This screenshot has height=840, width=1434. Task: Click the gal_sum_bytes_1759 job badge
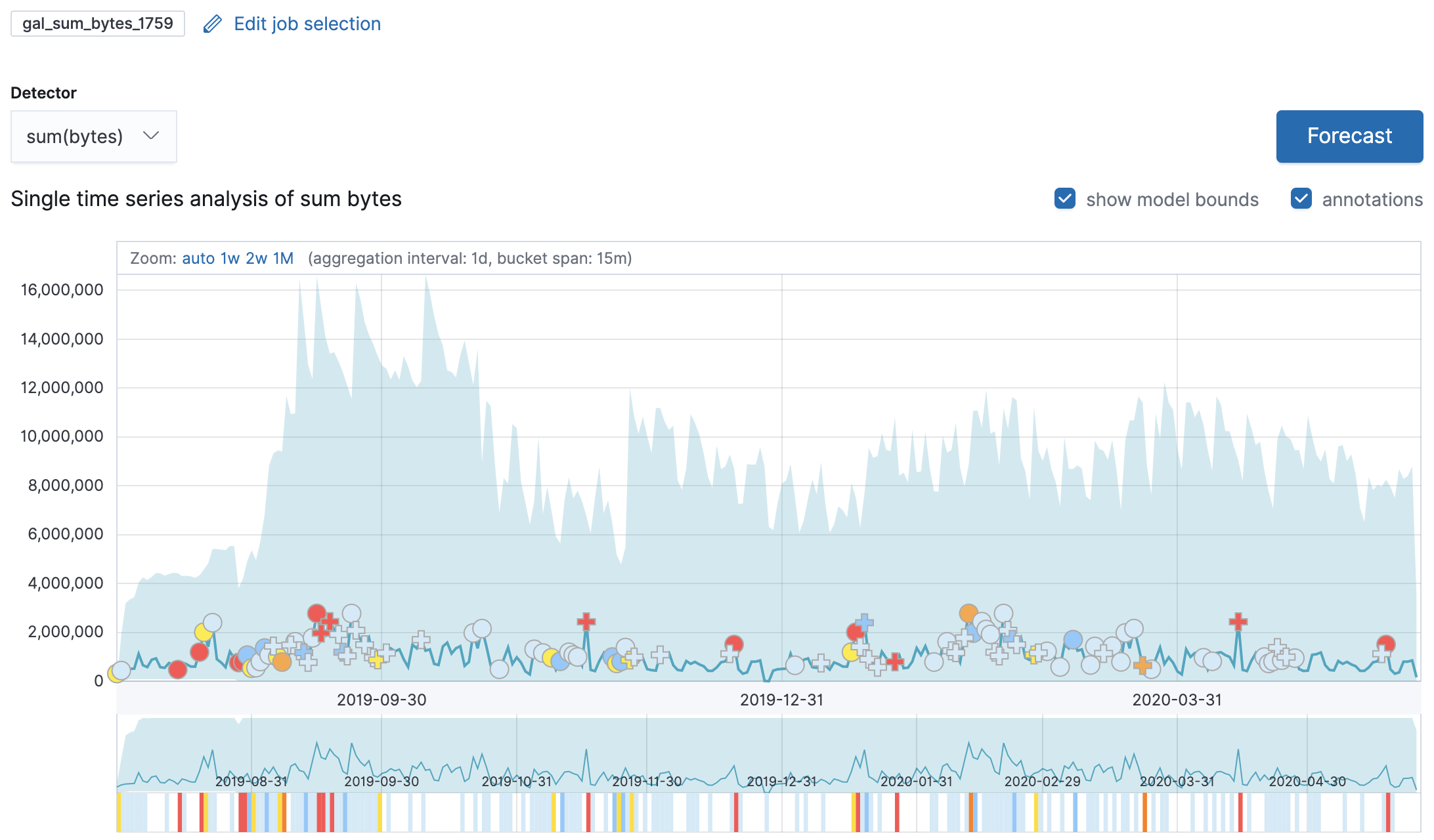98,24
